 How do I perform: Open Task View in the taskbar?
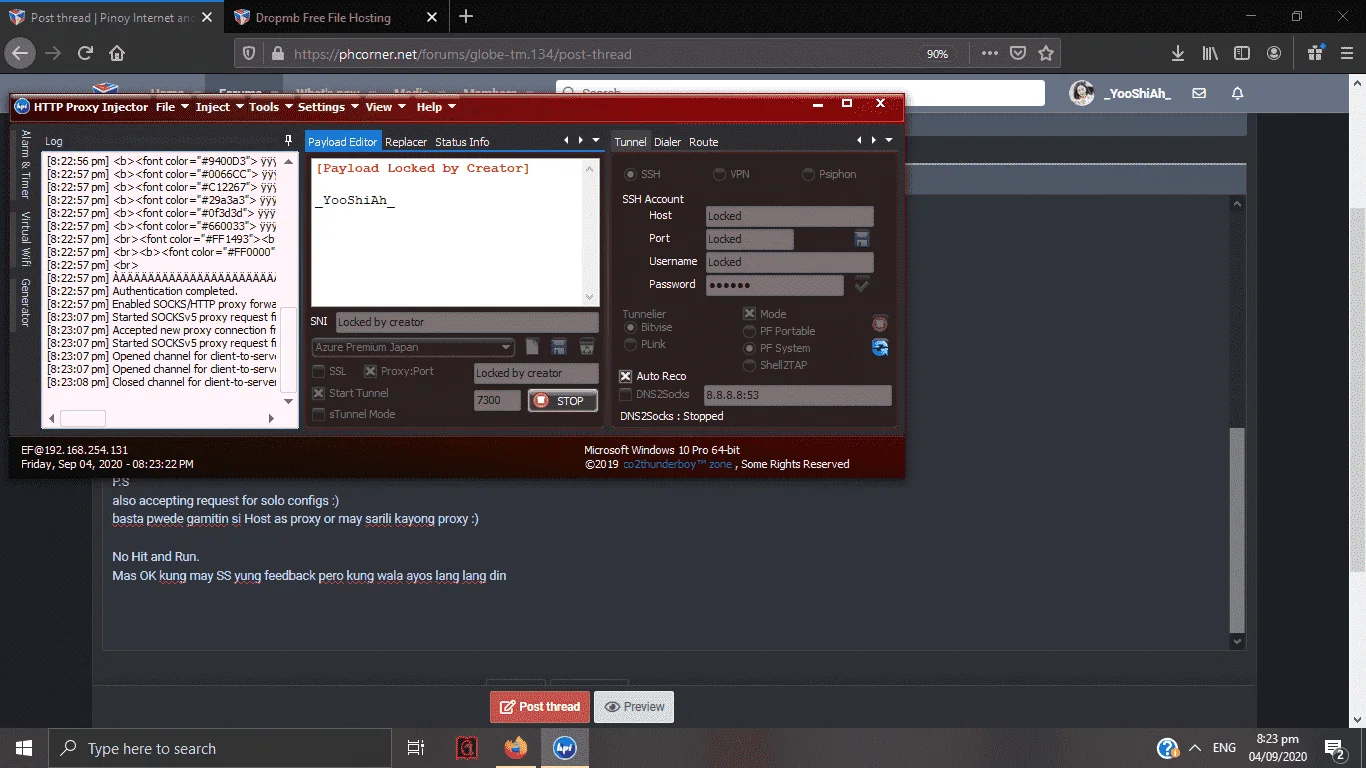416,748
